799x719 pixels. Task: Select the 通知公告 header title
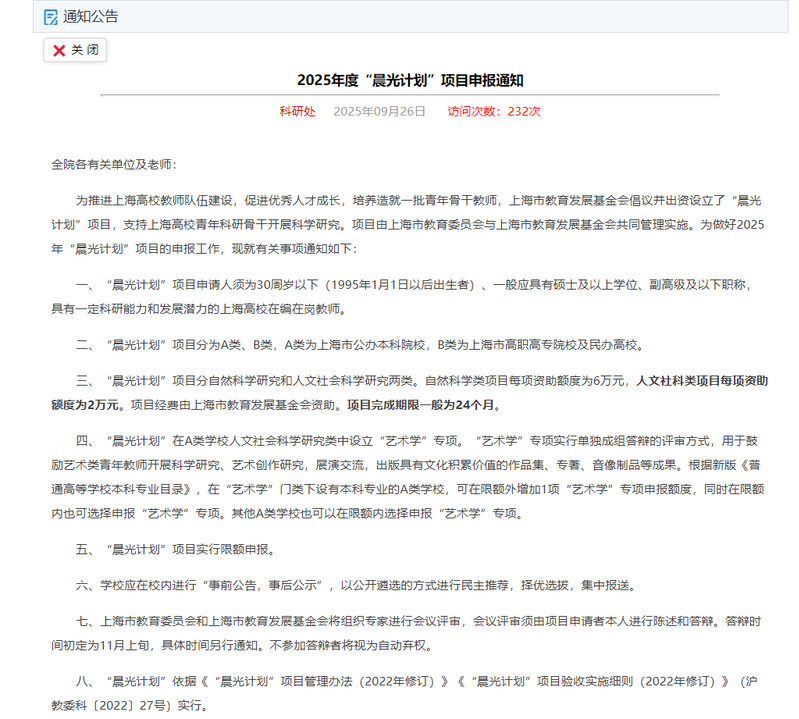click(90, 16)
